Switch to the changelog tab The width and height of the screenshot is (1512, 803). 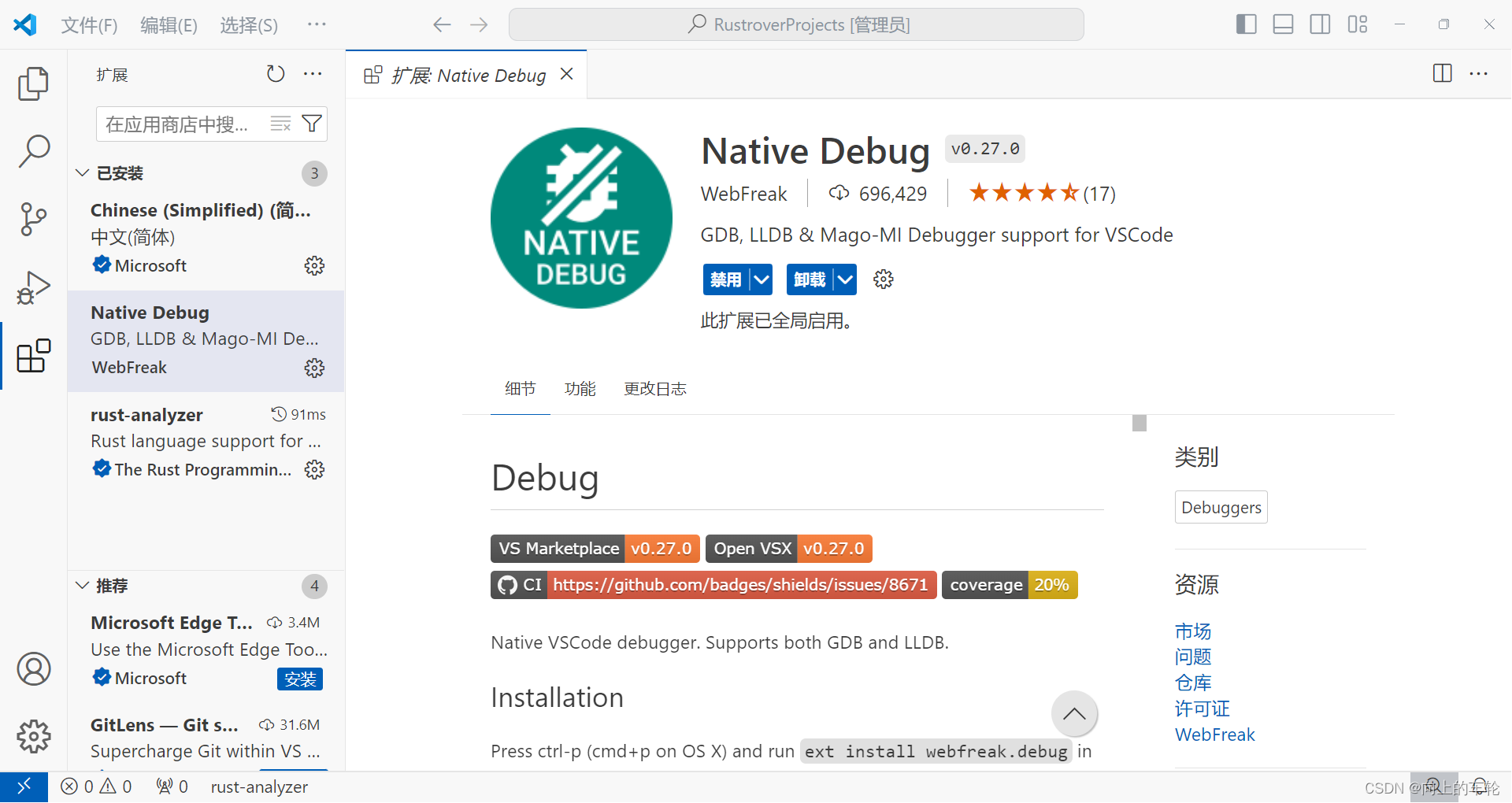coord(654,389)
